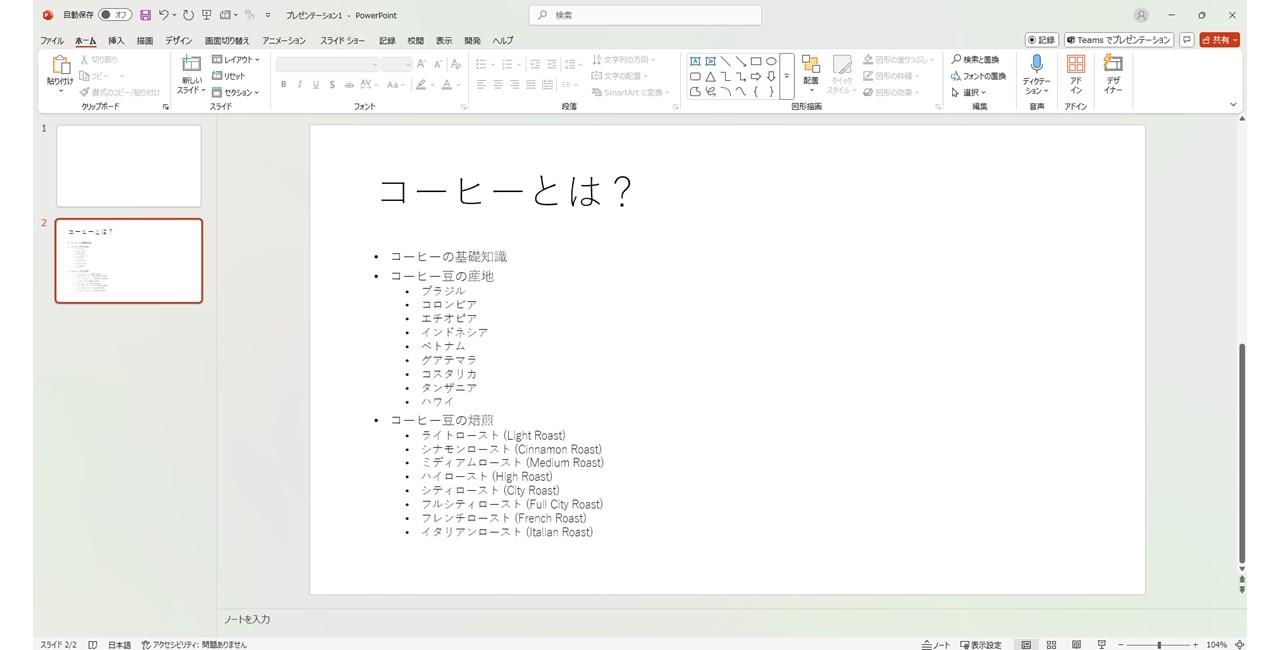The image size is (1280, 650).
Task: Click Replace Fonts (フォントの置換)
Action: [978, 76]
